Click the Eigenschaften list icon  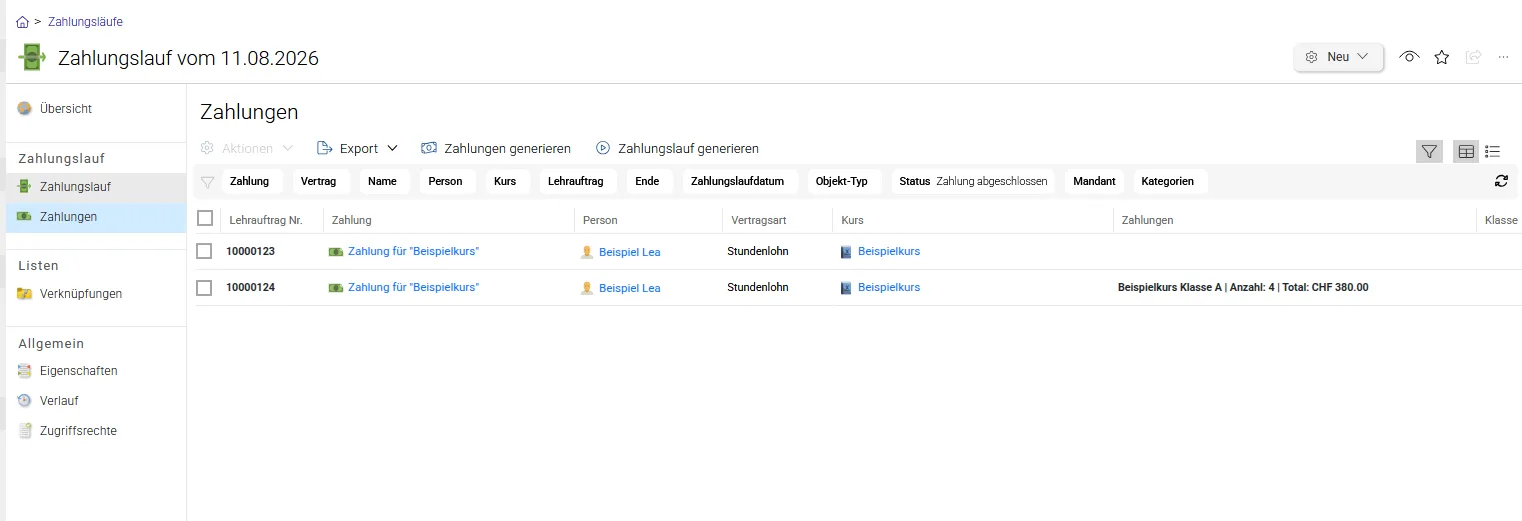(x=24, y=371)
